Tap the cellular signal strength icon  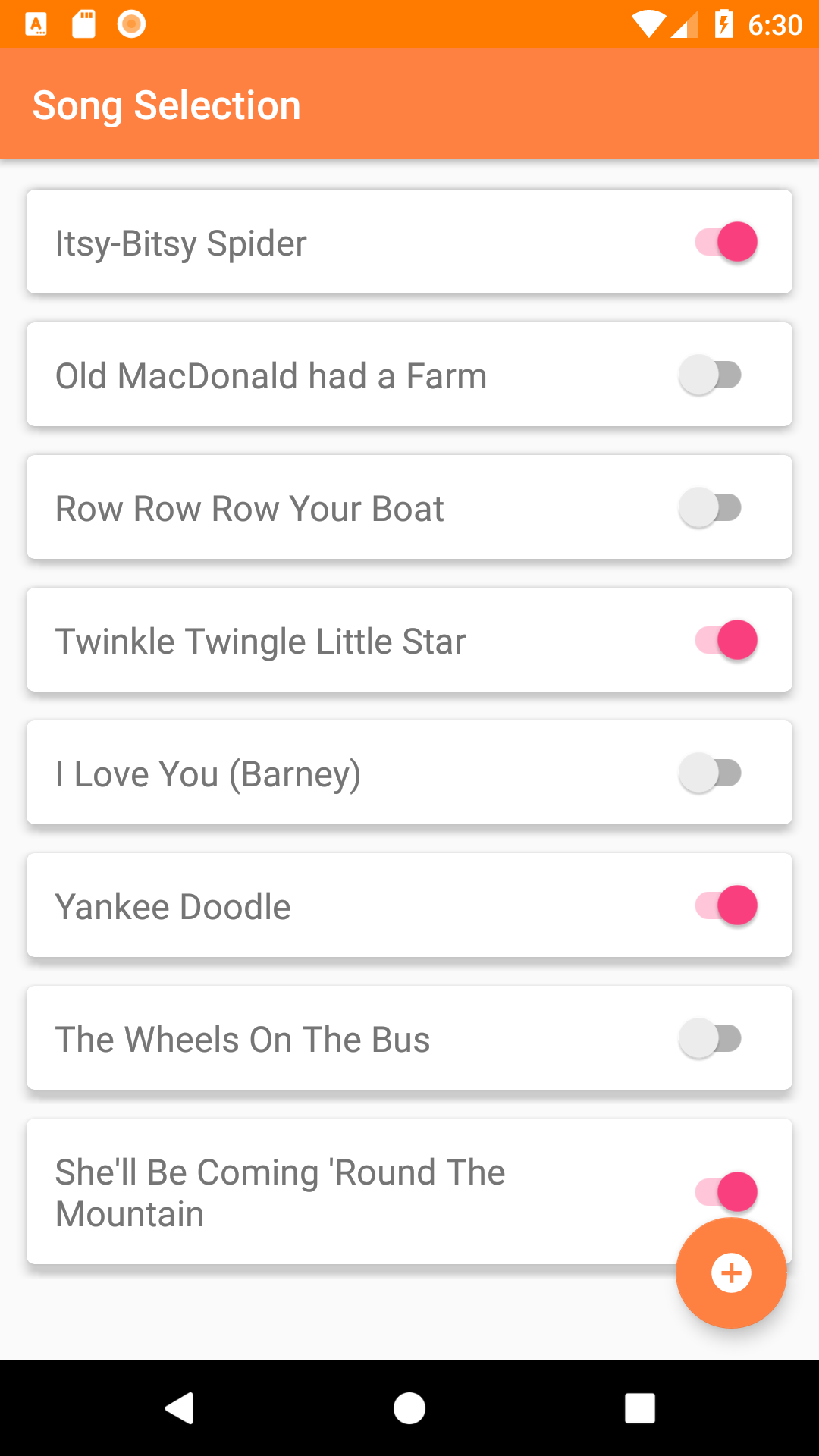pyautogui.click(x=685, y=24)
